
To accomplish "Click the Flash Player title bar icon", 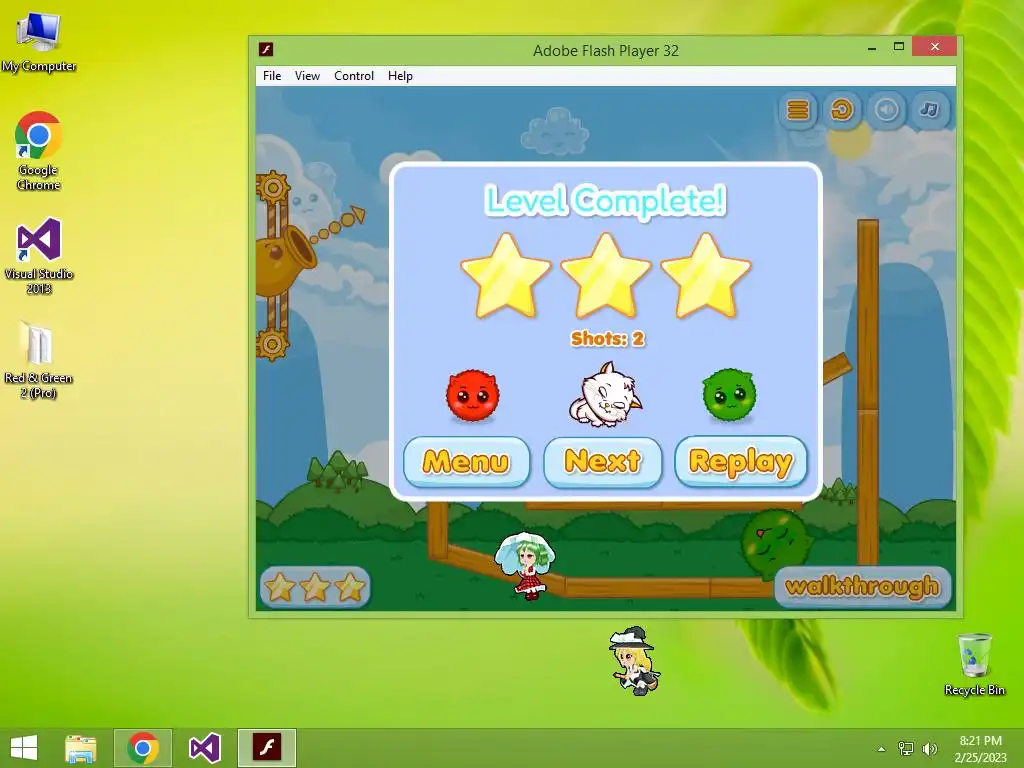I will pyautogui.click(x=266, y=49).
